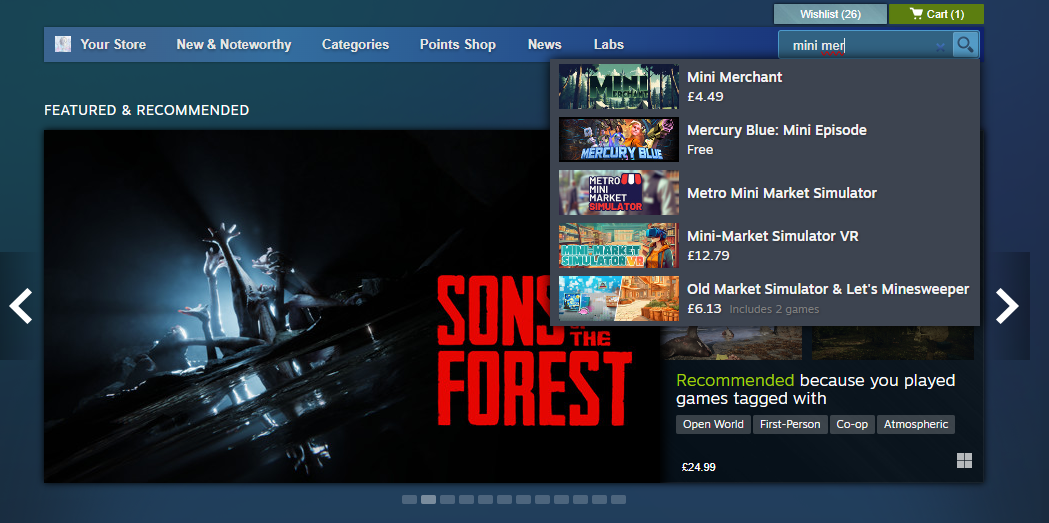Open the Sons of the Forest featured banner
Screen dimensions: 1049x523
point(353,306)
